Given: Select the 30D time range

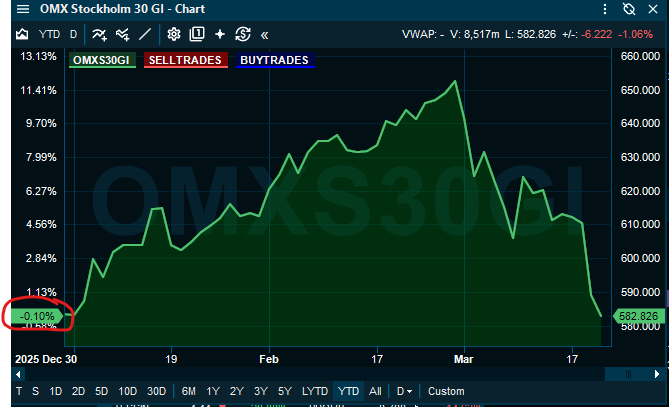Looking at the screenshot, I should click(x=157, y=391).
